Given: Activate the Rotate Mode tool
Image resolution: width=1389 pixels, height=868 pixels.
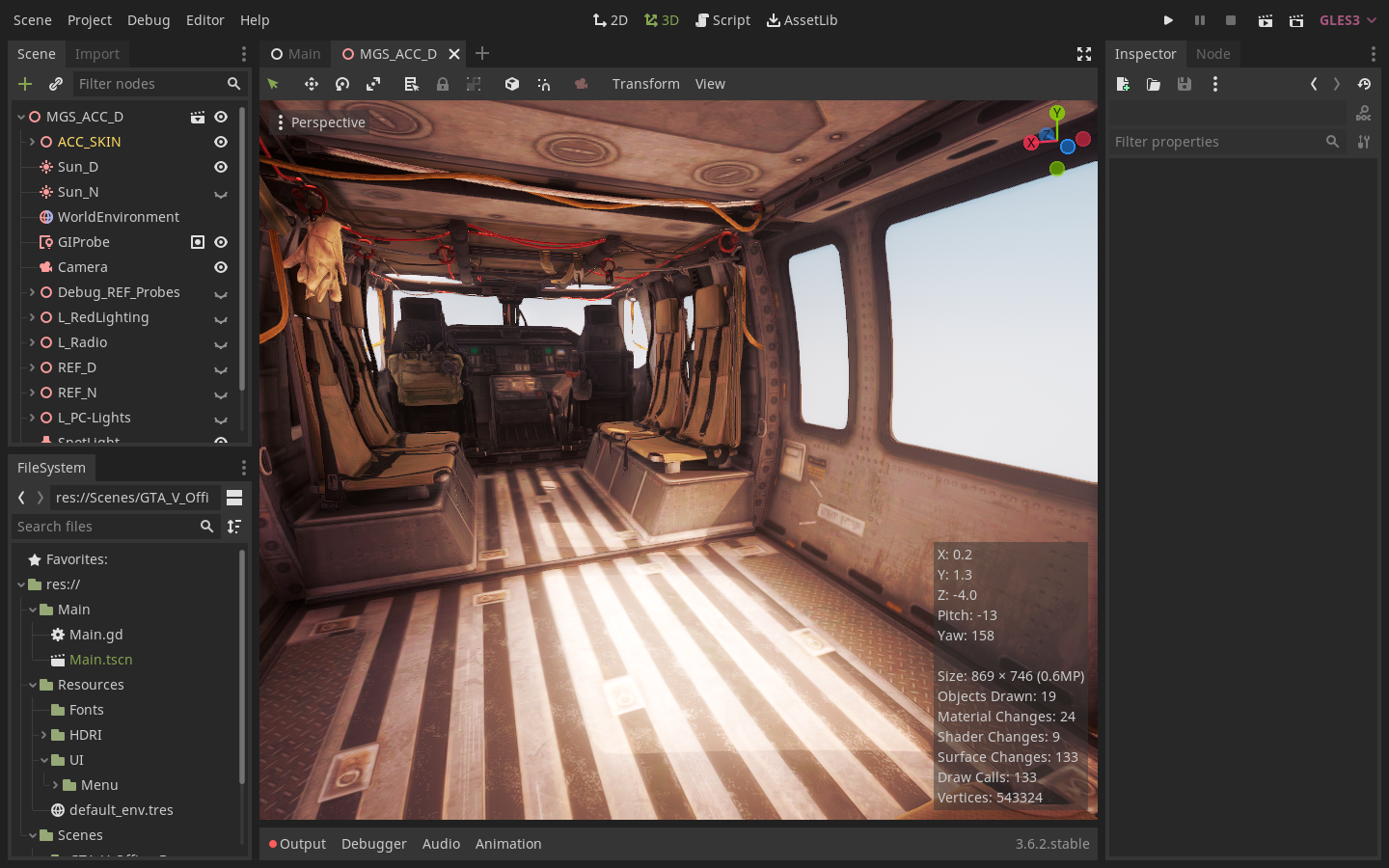Looking at the screenshot, I should [342, 84].
